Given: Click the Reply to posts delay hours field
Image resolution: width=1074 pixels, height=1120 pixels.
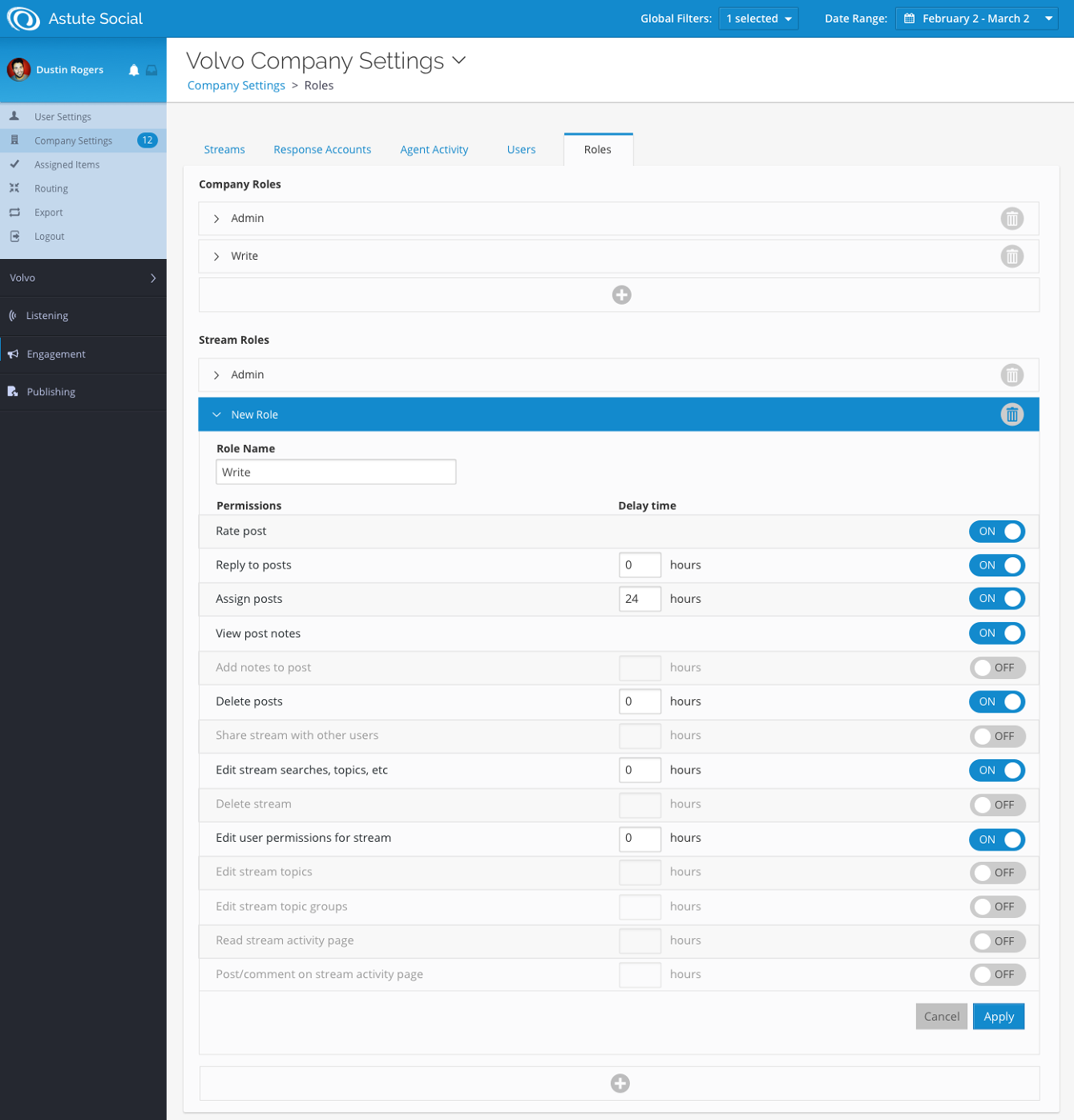Looking at the screenshot, I should tap(640, 565).
